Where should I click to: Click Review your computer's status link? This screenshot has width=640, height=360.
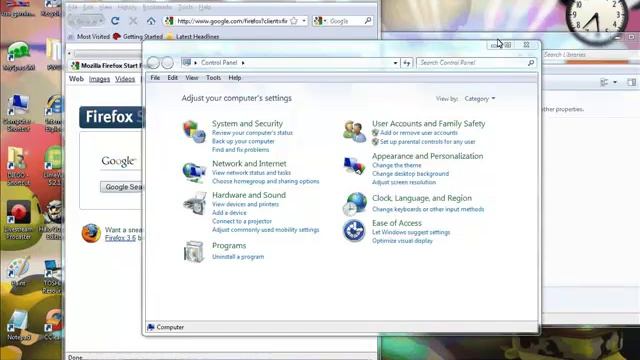(252, 133)
